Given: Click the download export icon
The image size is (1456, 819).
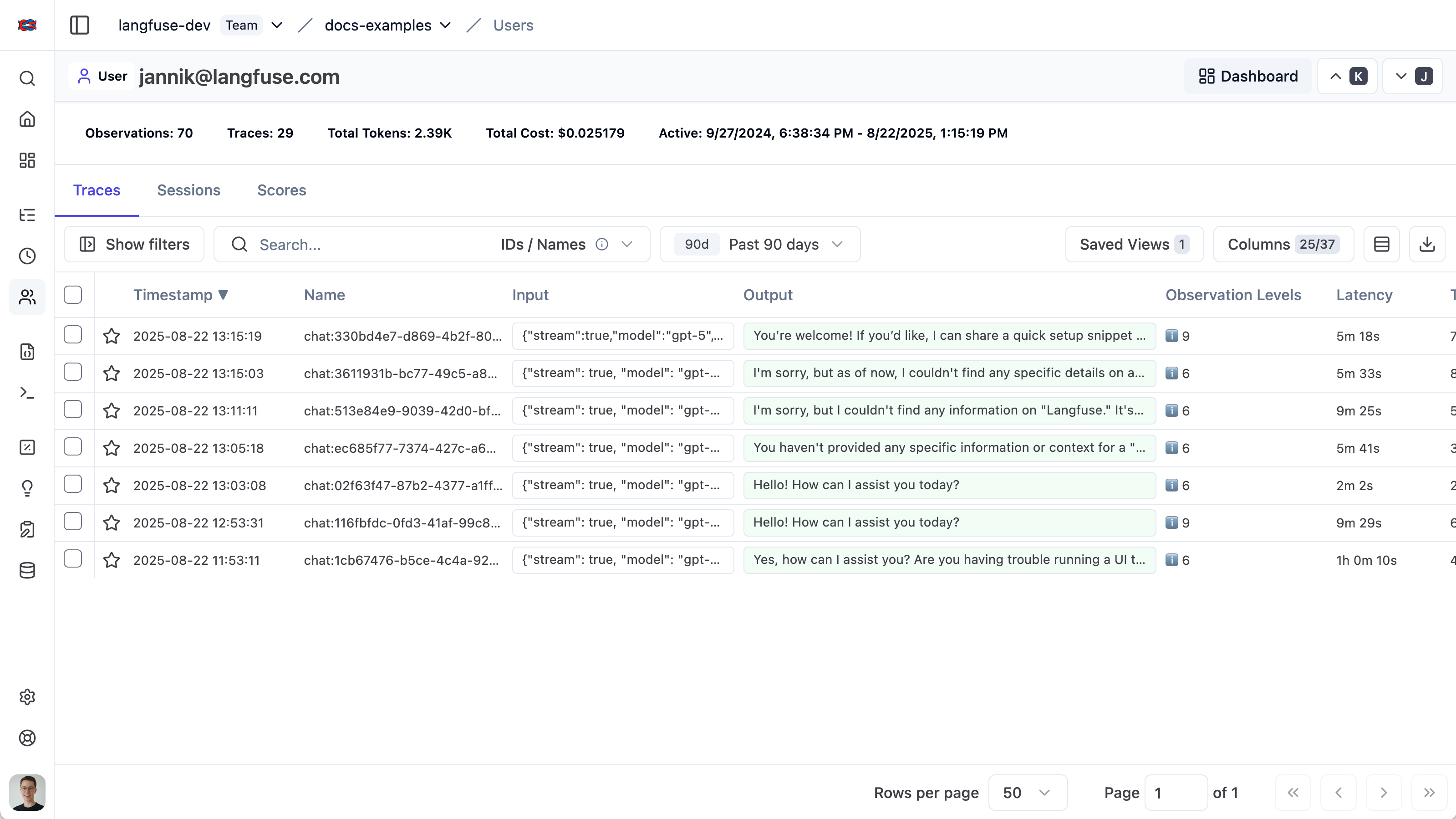Looking at the screenshot, I should pos(1426,244).
